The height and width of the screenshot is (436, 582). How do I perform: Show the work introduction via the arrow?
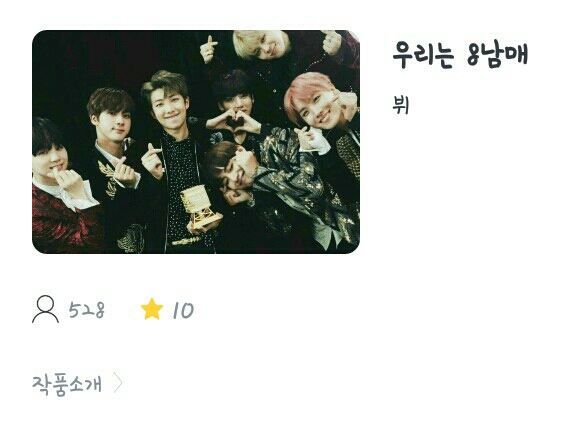point(118,383)
